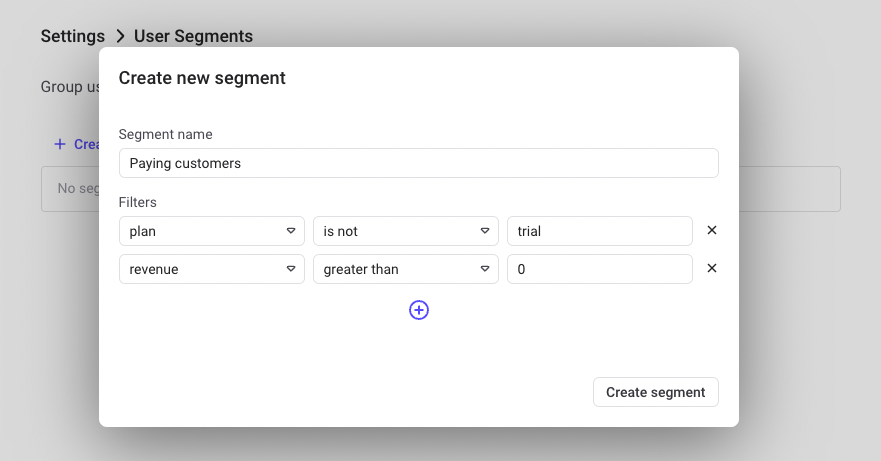Add a new filter with the plus icon
This screenshot has width=881, height=461.
pyautogui.click(x=419, y=310)
